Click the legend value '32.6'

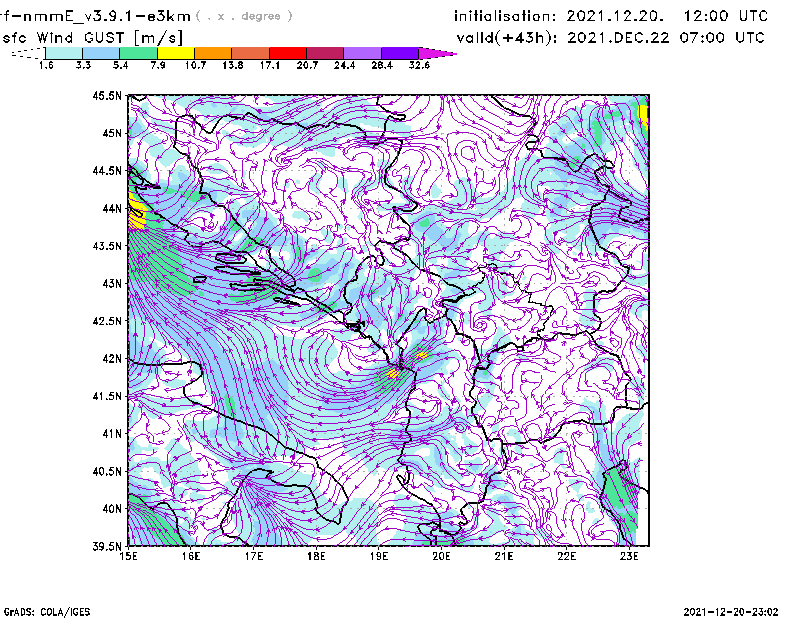pyautogui.click(x=419, y=65)
